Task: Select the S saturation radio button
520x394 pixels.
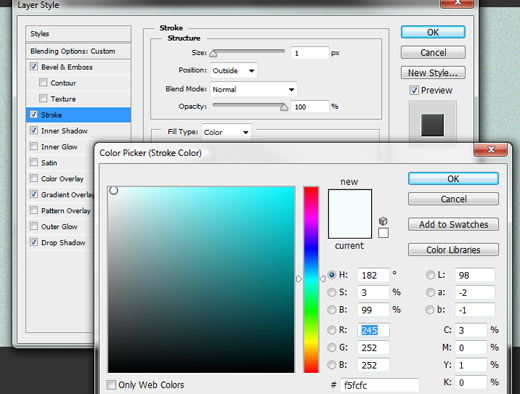Action: (332, 292)
